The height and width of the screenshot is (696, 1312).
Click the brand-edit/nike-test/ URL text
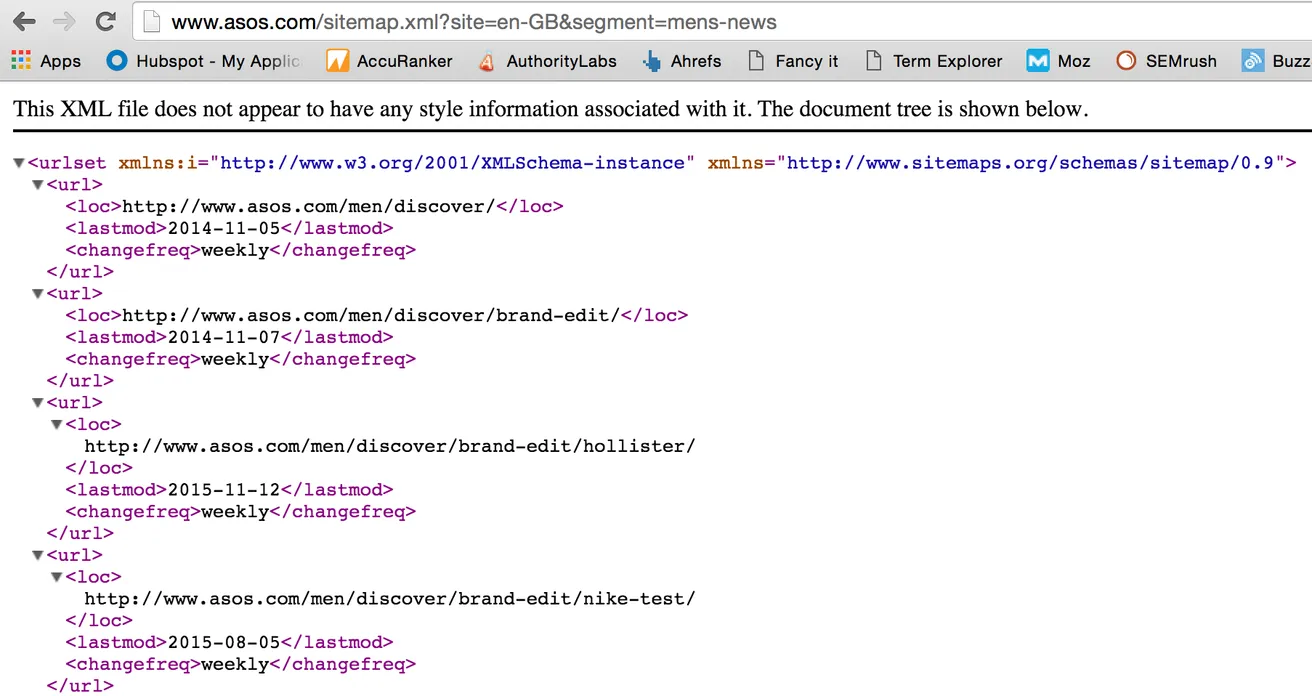pos(390,599)
